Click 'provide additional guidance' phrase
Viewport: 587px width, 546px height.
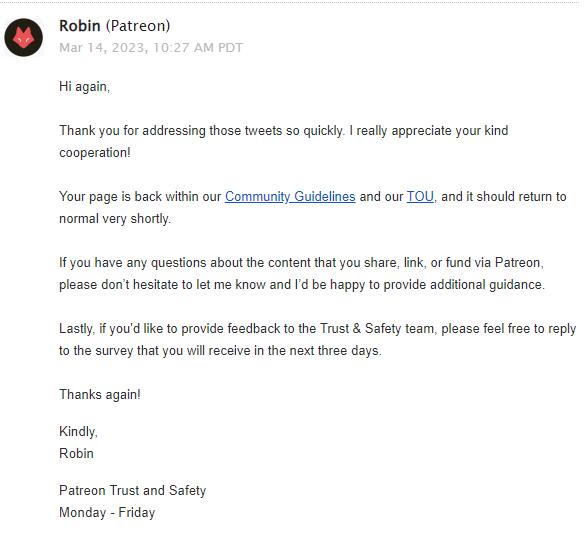462,285
